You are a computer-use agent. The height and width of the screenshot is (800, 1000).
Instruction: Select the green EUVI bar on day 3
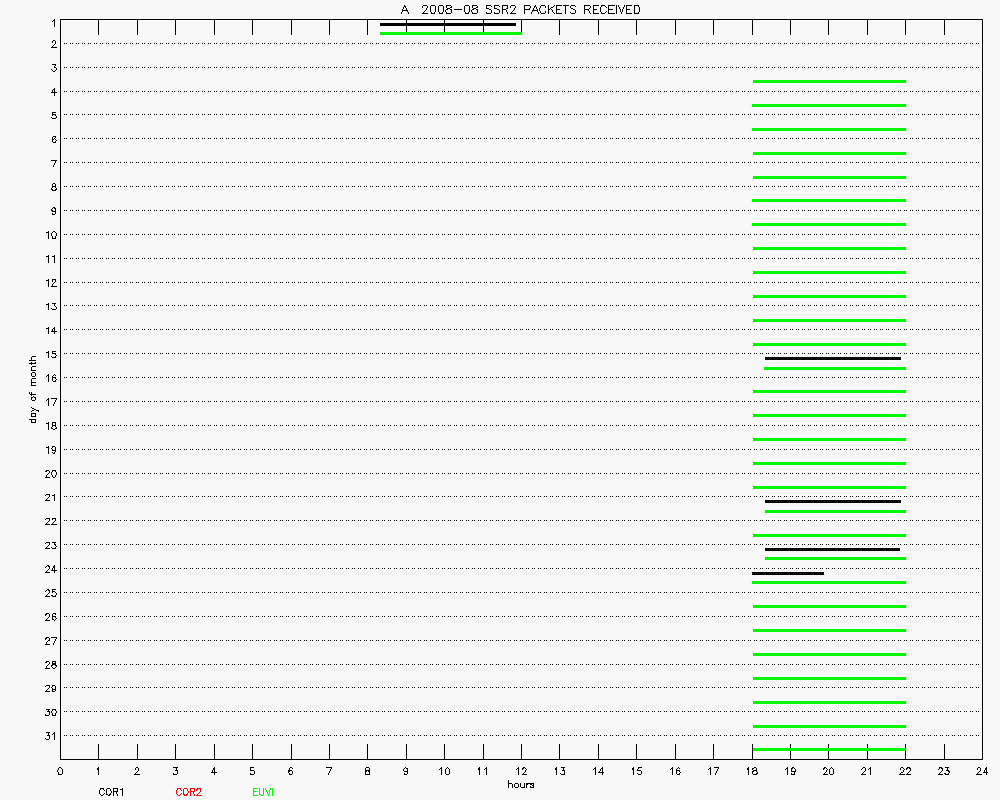(x=829, y=81)
